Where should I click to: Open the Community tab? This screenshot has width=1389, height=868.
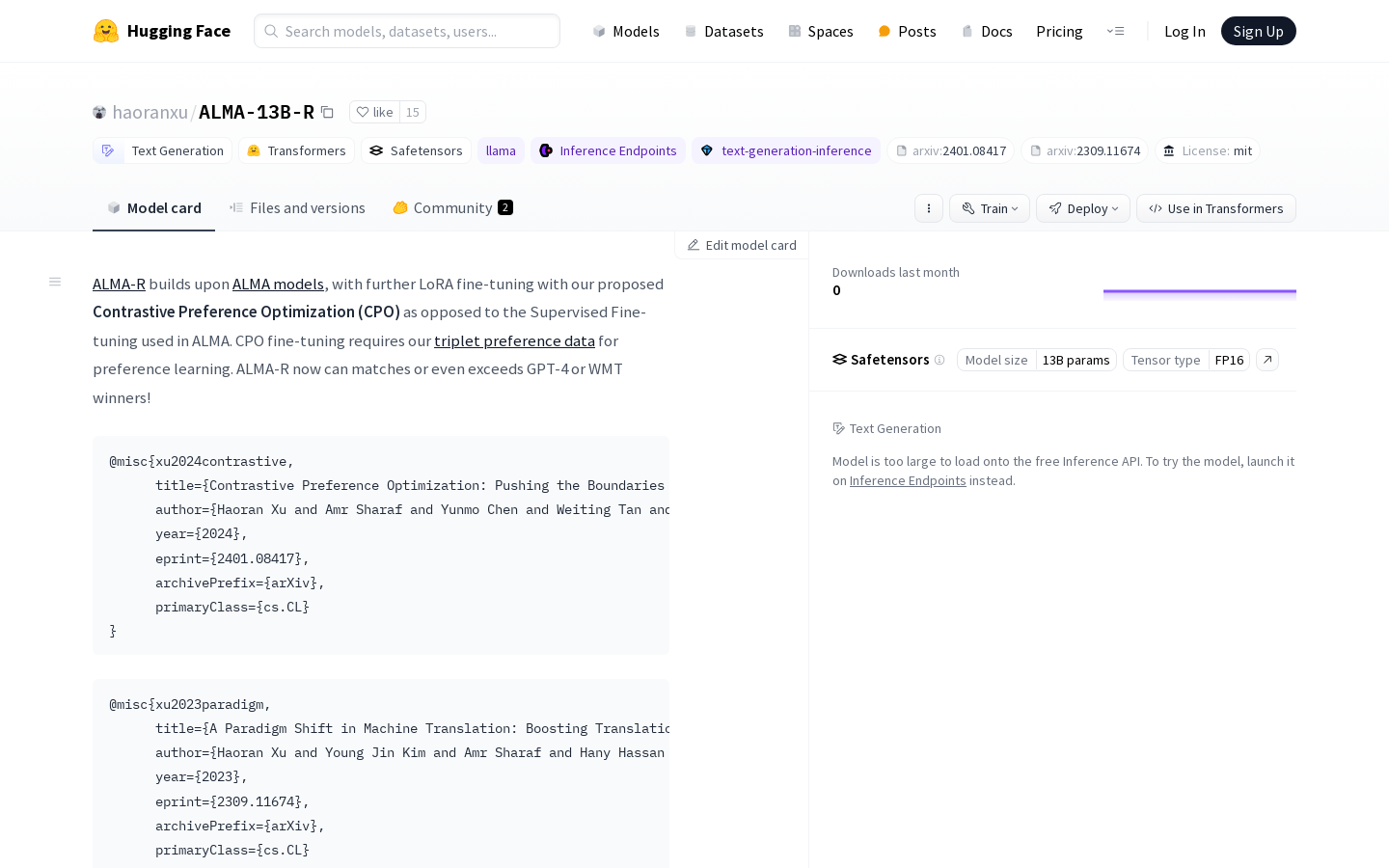pos(453,207)
